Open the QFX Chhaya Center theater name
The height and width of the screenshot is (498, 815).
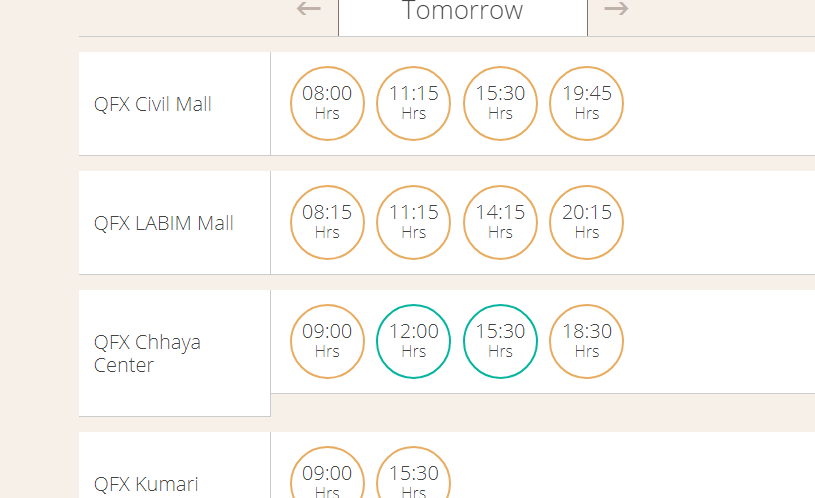coord(147,353)
